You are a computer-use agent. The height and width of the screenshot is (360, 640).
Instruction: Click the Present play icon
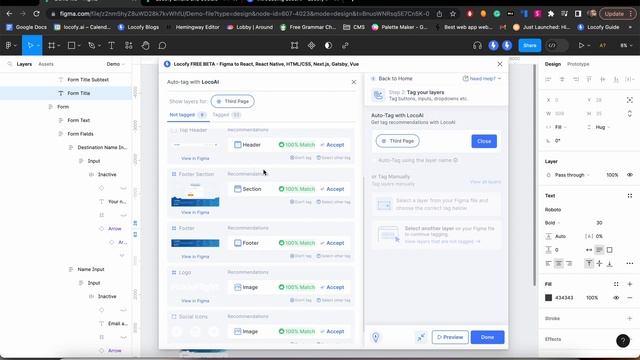tap(581, 46)
